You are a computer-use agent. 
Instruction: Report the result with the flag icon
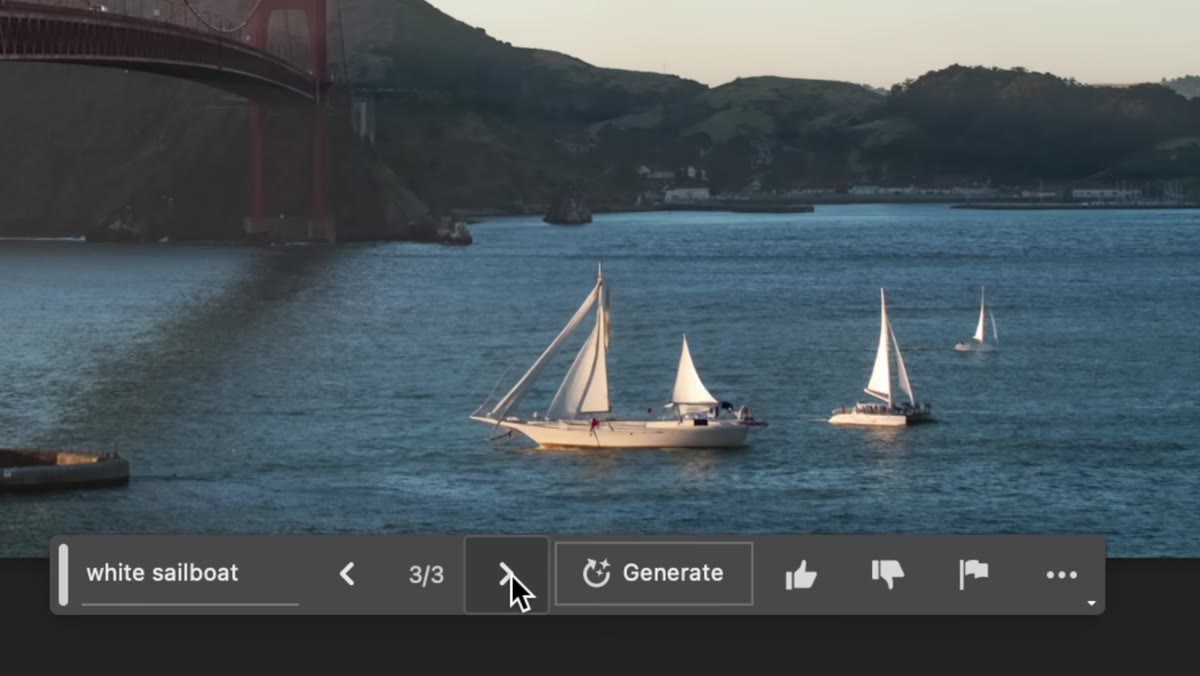tap(974, 574)
